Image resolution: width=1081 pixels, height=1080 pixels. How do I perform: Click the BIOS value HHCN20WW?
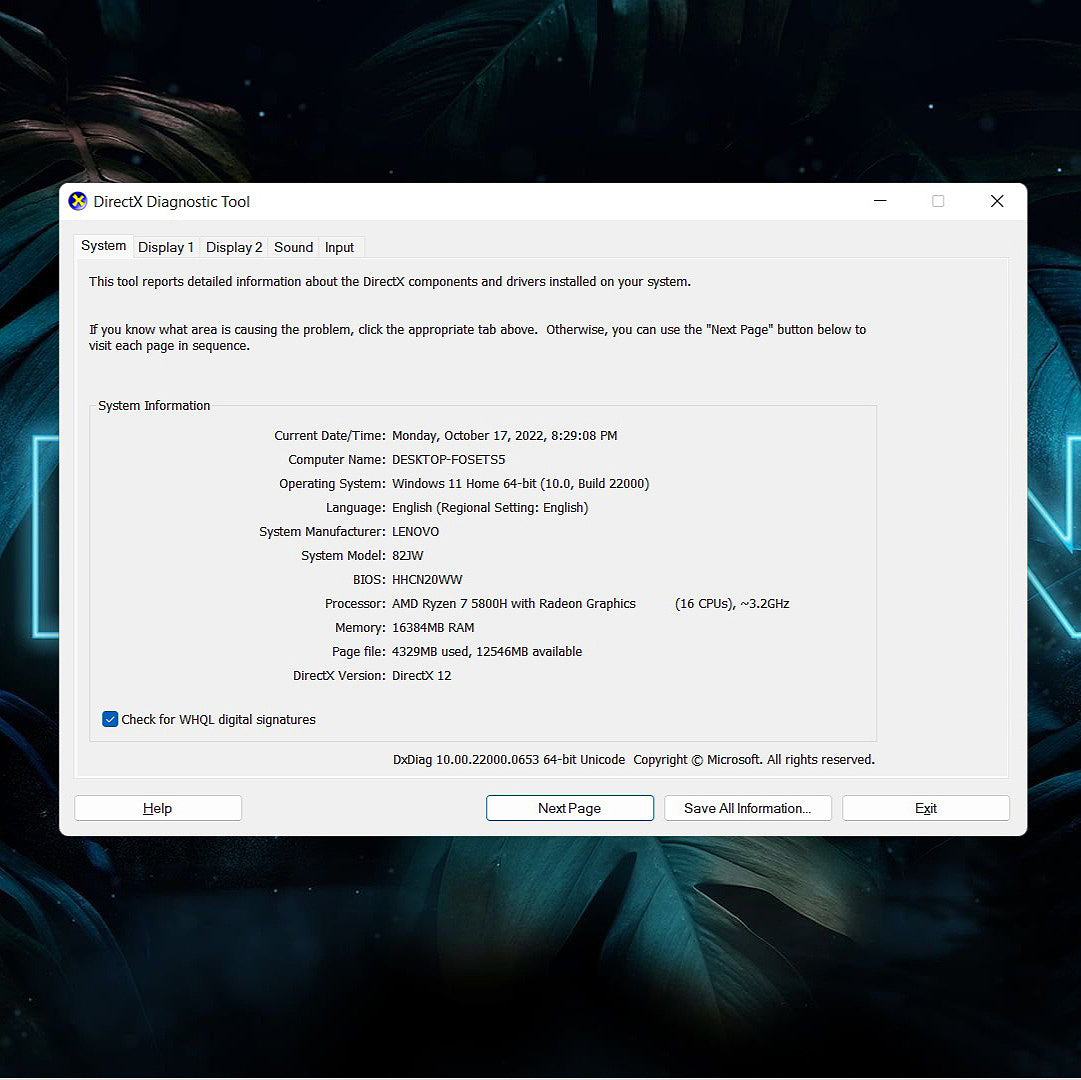[427, 580]
